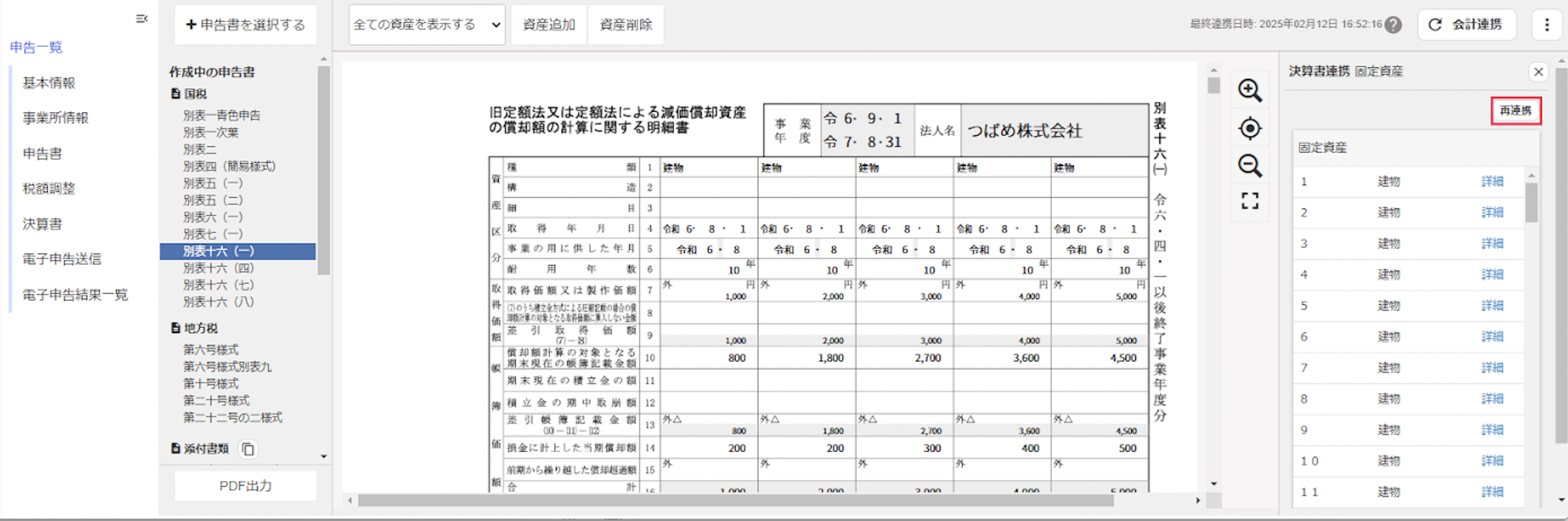This screenshot has width=1568, height=521.
Task: Click the 会計連携 sync button
Action: 1466,25
